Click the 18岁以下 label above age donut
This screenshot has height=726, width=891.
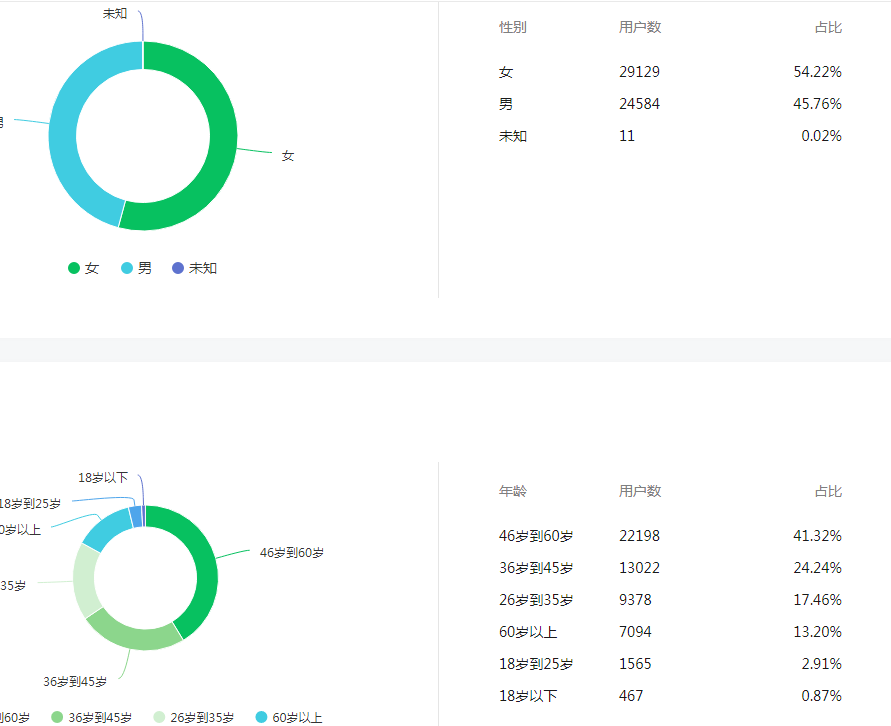[x=103, y=478]
